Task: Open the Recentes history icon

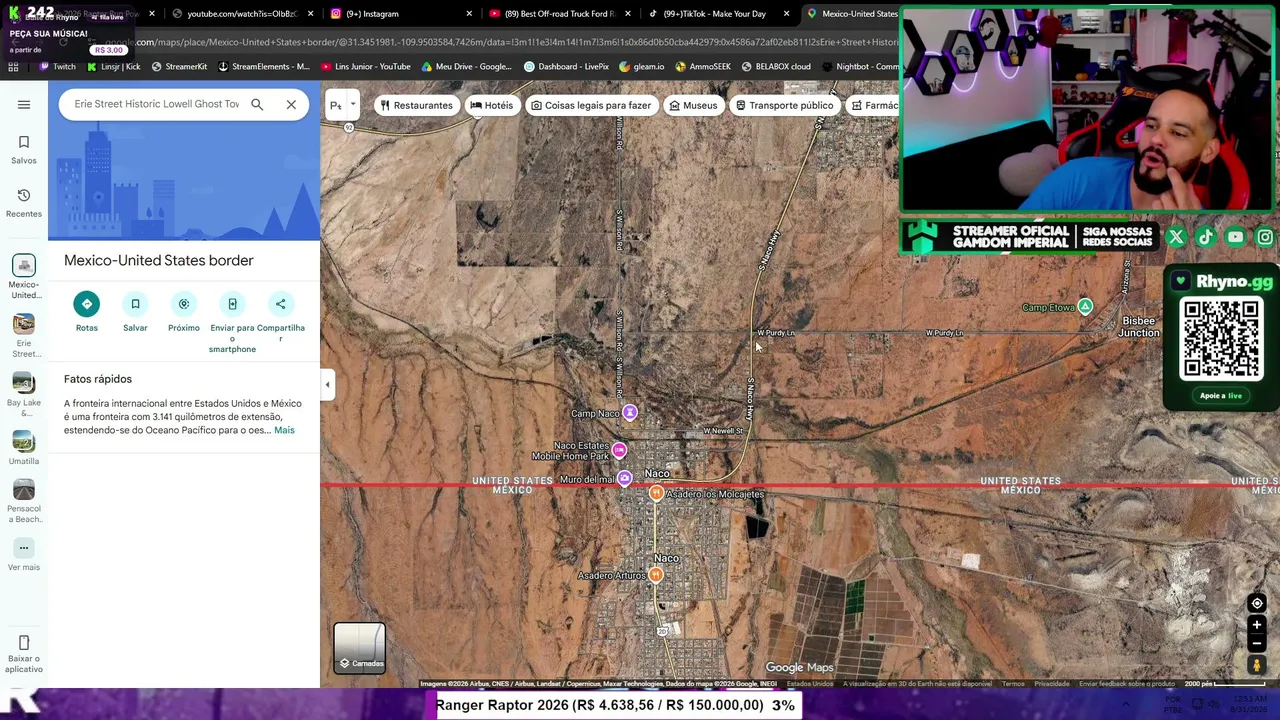Action: pyautogui.click(x=24, y=195)
